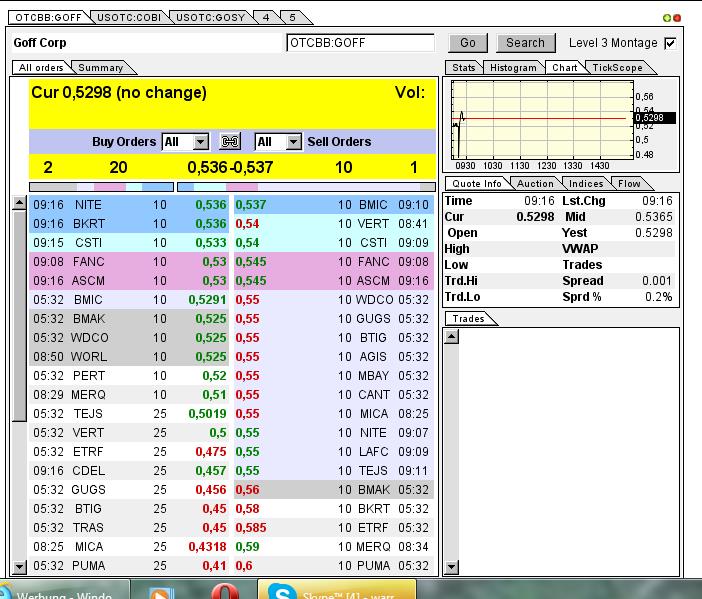The height and width of the screenshot is (599, 702).
Task: Click the link-chain icon between order filters
Action: (230, 142)
